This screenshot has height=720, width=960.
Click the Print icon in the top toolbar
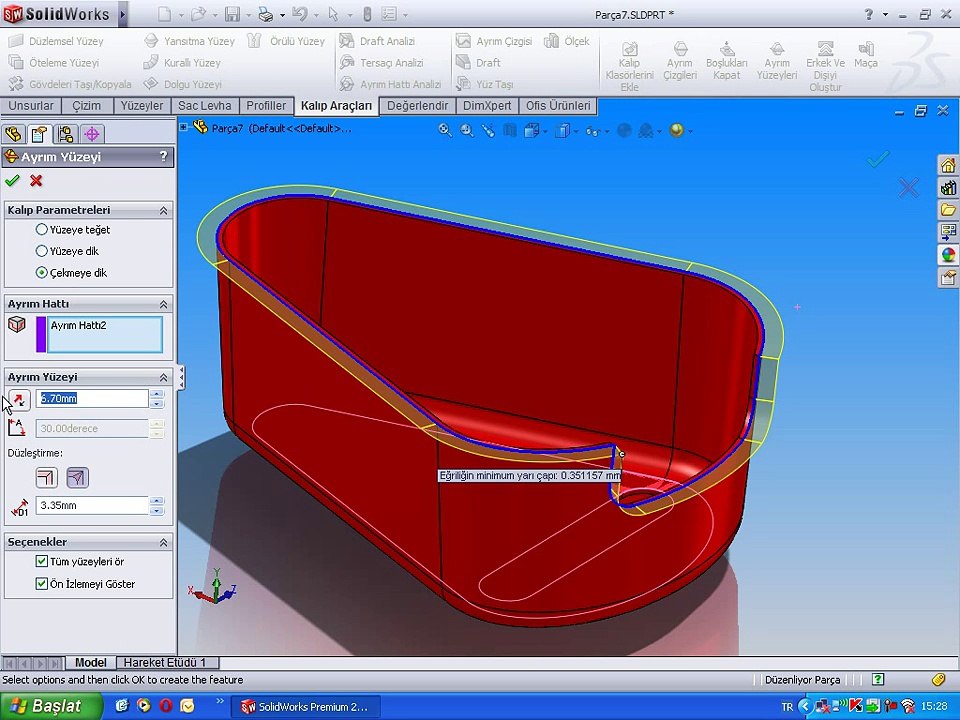pyautogui.click(x=266, y=14)
